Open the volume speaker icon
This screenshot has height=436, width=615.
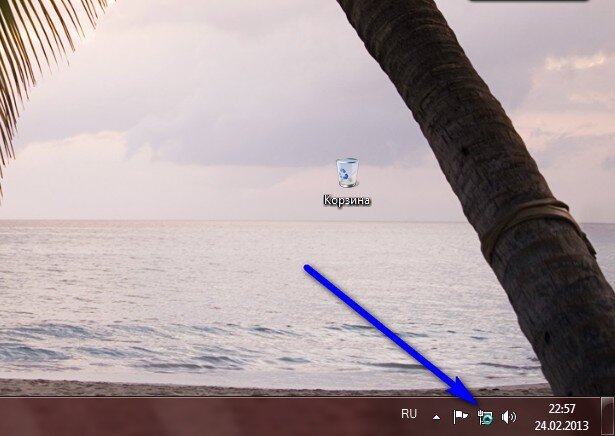click(509, 417)
